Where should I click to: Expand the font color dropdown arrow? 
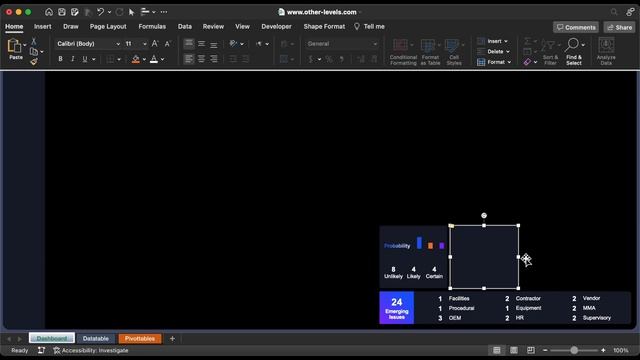[x=162, y=60]
